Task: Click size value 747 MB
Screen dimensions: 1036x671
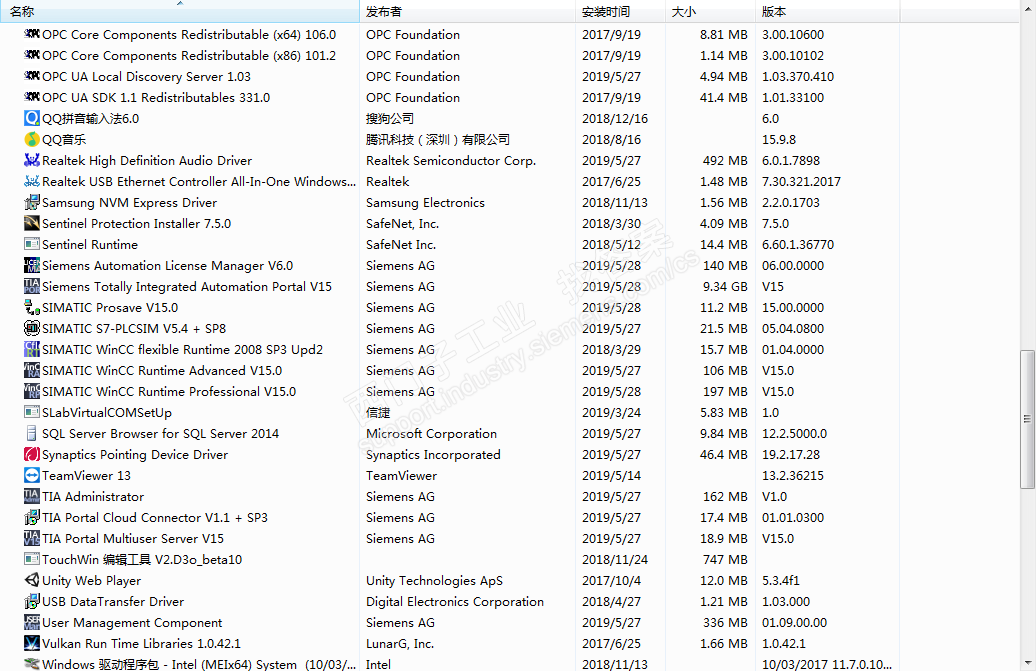Action: click(725, 559)
